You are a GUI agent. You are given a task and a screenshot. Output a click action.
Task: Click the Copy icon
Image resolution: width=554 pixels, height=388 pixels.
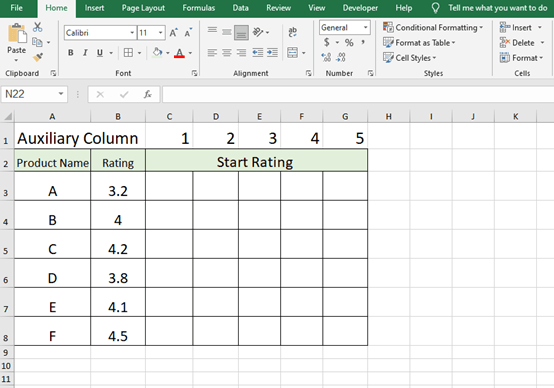[37, 42]
